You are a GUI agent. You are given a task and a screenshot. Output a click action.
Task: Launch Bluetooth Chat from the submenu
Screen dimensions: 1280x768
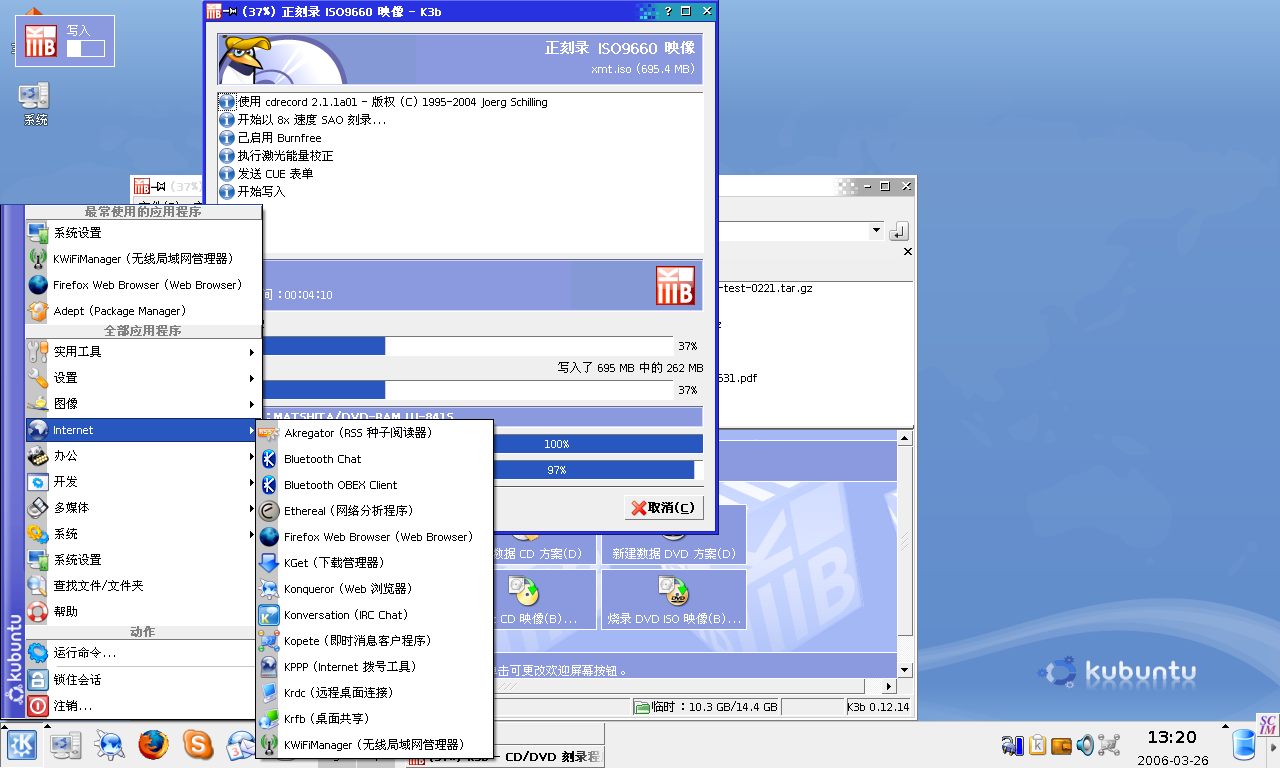pos(375,459)
